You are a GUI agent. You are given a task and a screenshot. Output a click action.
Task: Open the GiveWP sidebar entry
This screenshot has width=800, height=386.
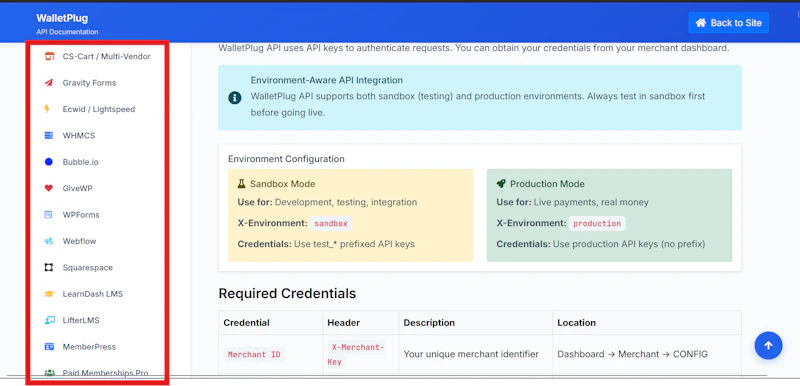click(x=78, y=188)
